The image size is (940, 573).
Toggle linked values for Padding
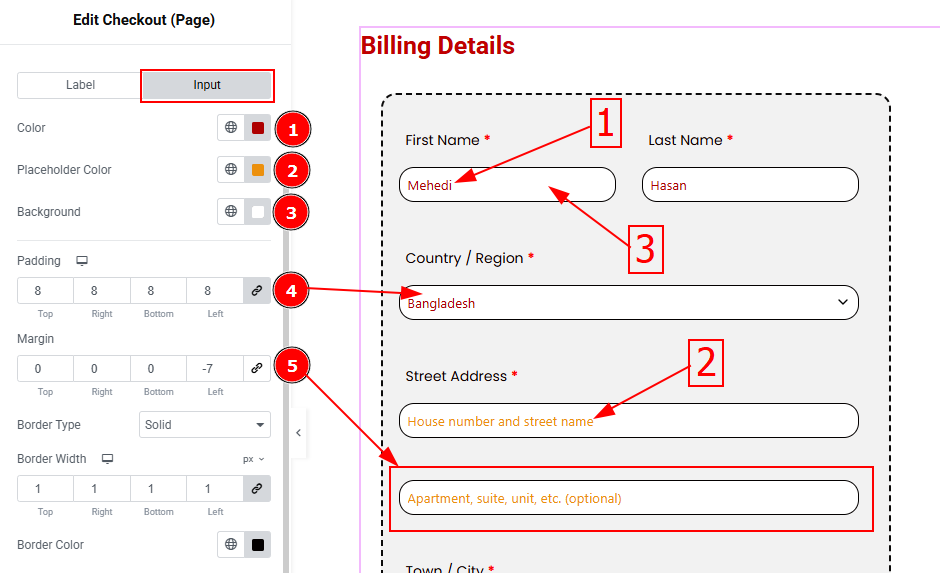pos(257,291)
